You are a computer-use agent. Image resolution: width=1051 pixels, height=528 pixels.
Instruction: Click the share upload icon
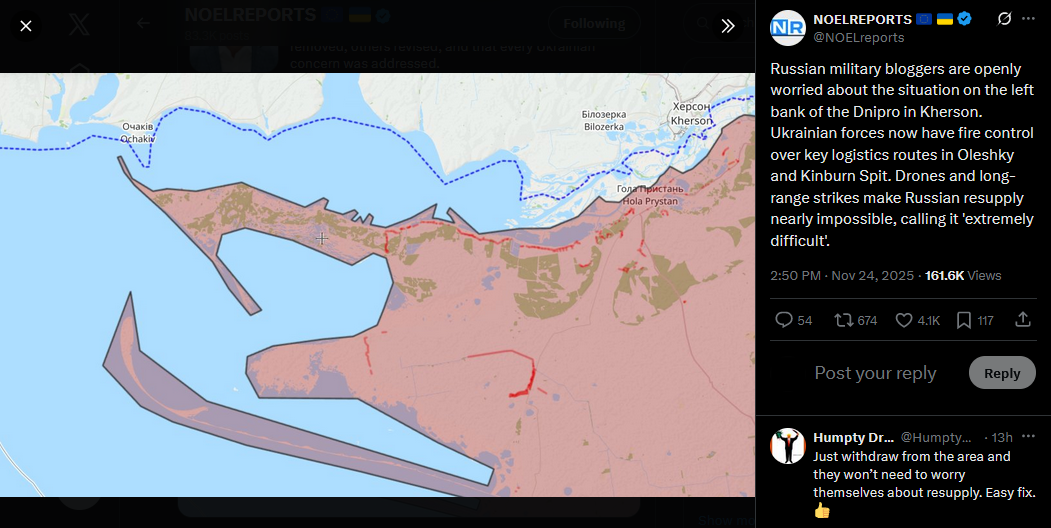pos(1023,320)
